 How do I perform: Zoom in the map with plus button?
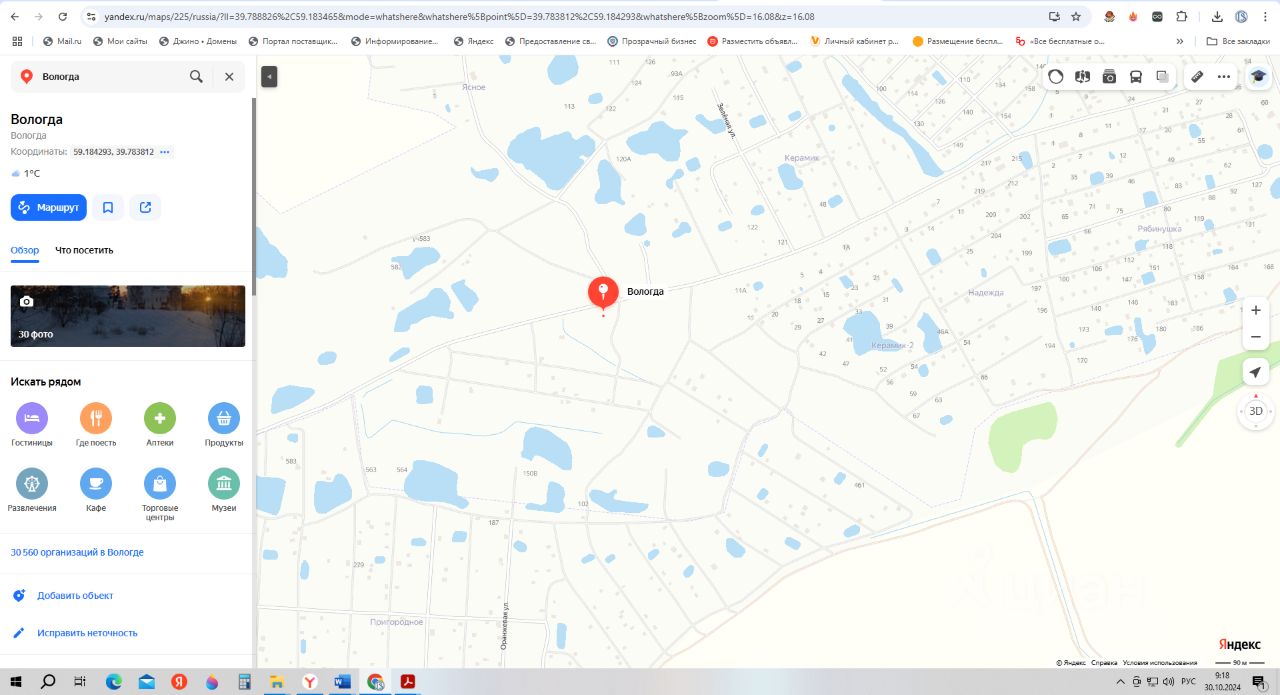tap(1256, 310)
